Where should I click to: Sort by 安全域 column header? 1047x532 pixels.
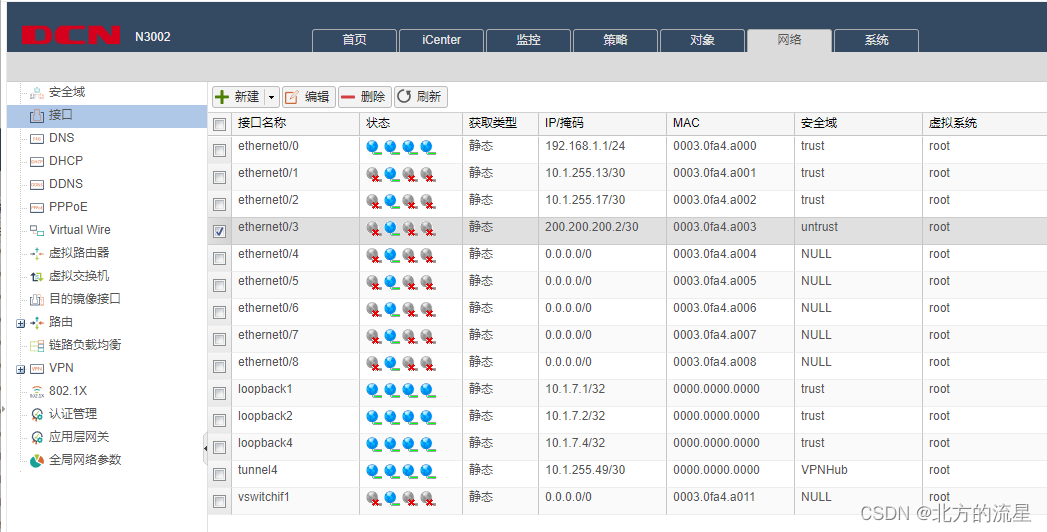(858, 123)
